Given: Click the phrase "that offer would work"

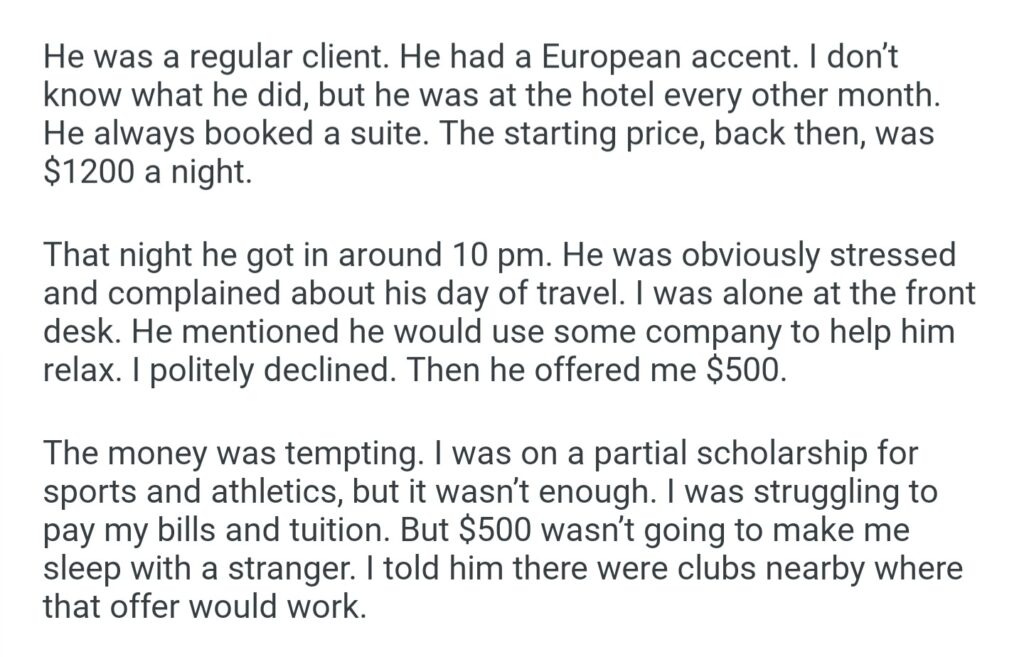Looking at the screenshot, I should coord(200,605).
